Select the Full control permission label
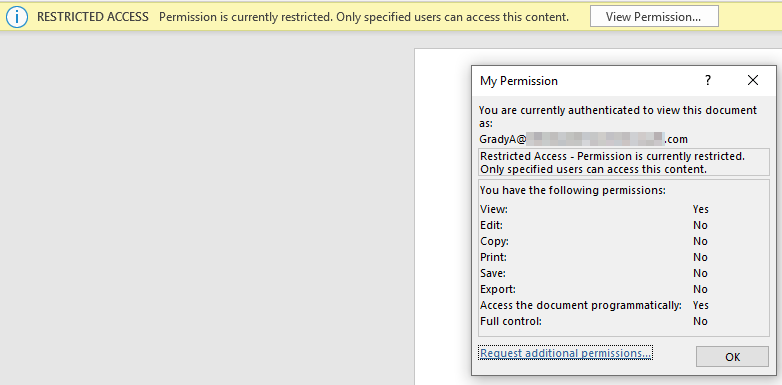Image resolution: width=782 pixels, height=385 pixels. click(x=511, y=321)
